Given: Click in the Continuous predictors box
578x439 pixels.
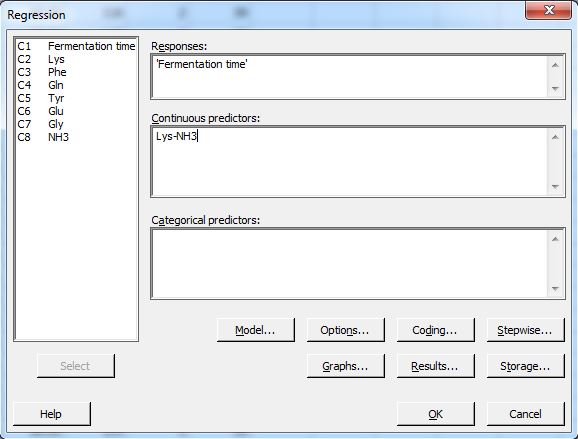Looking at the screenshot, I should [x=350, y=161].
